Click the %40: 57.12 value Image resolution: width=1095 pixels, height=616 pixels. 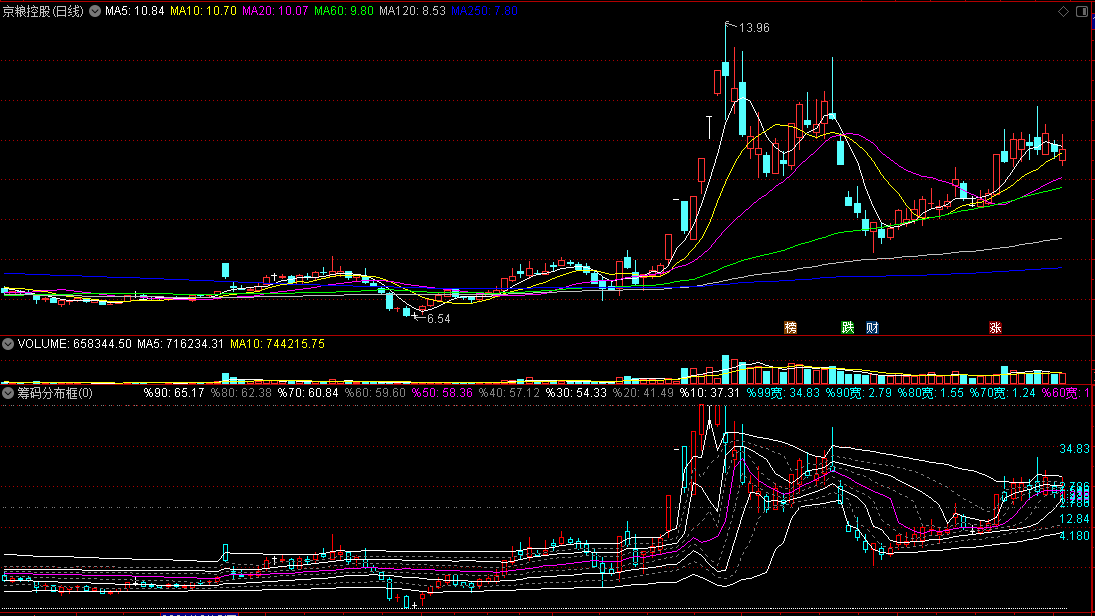[x=509, y=393]
